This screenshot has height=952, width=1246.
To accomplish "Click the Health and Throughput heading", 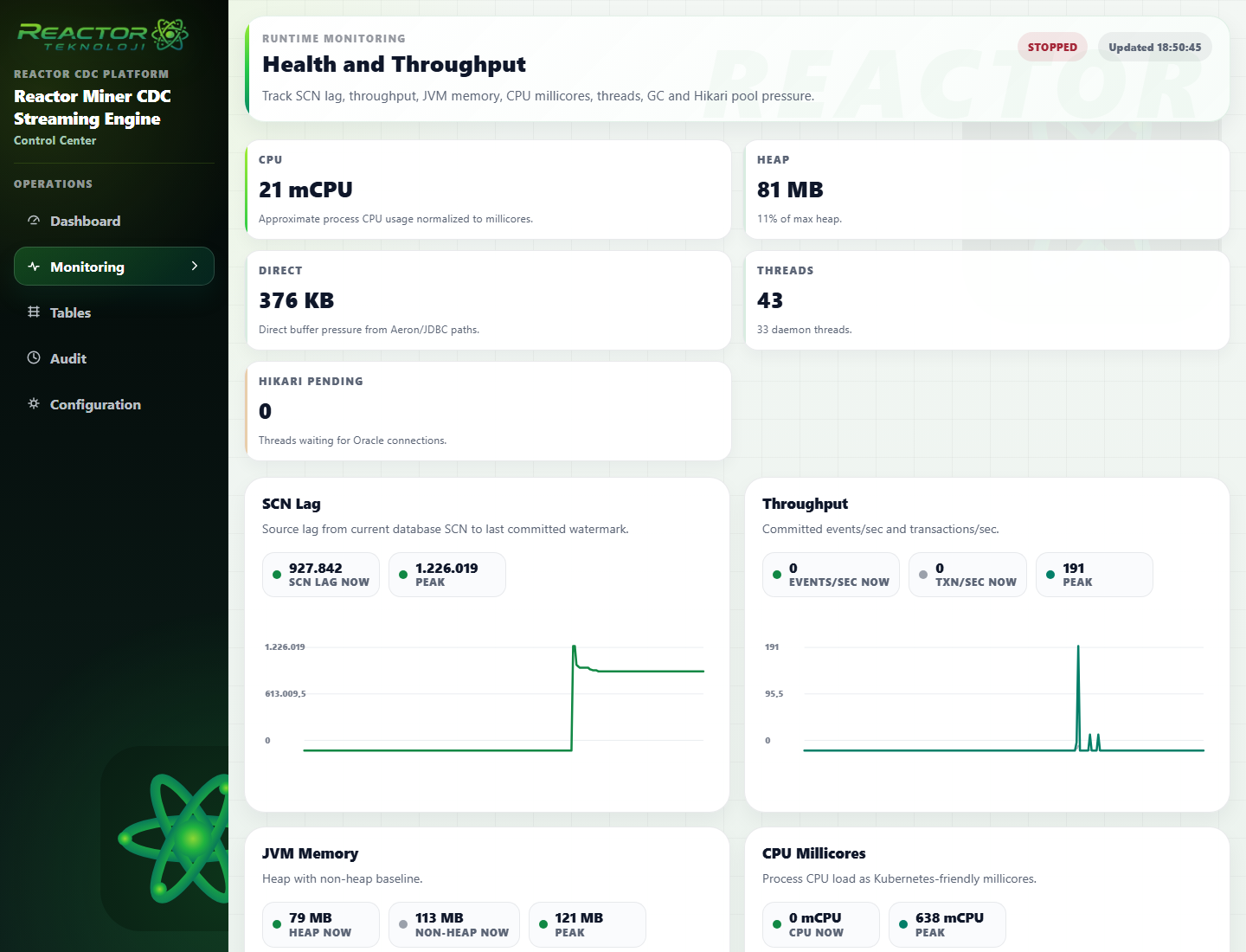I will point(394,65).
